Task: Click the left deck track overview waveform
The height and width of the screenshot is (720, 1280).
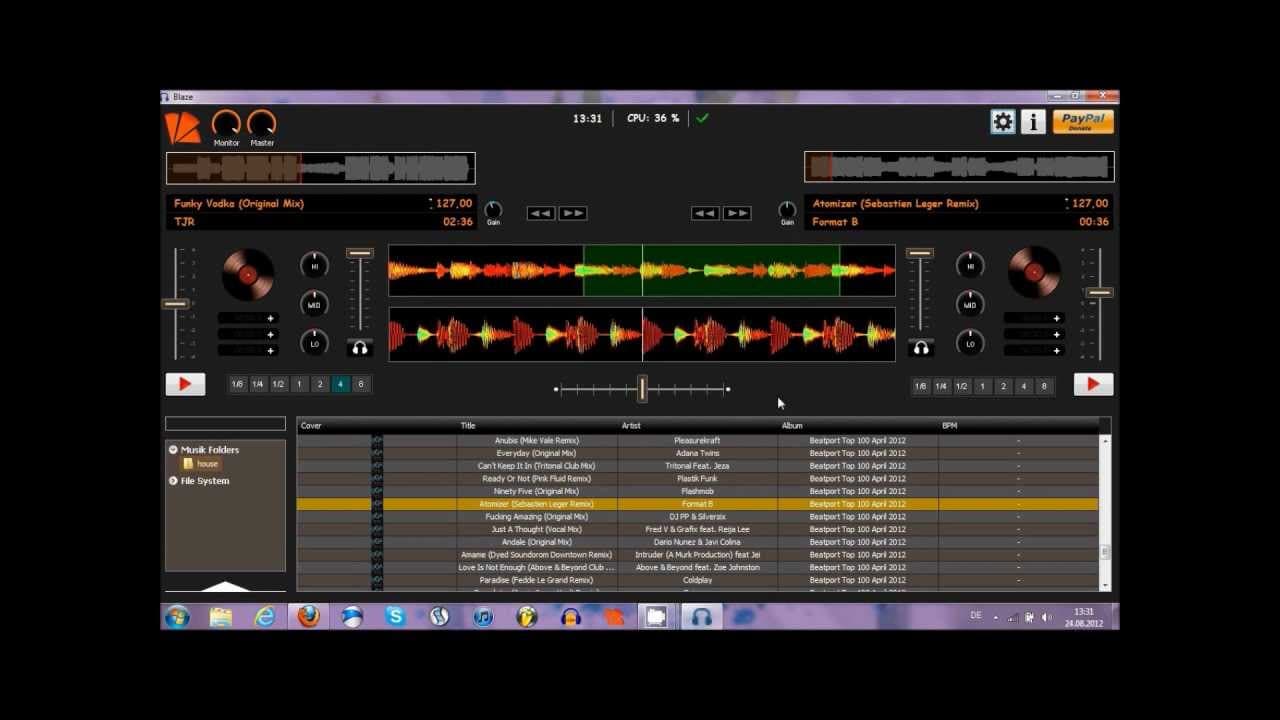Action: 320,168
